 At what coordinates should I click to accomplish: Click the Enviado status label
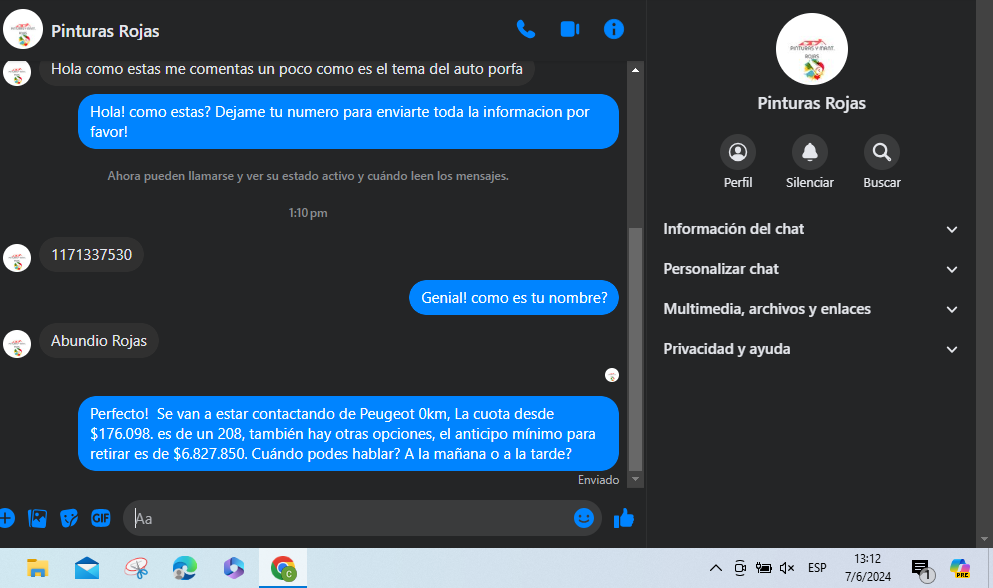point(598,480)
